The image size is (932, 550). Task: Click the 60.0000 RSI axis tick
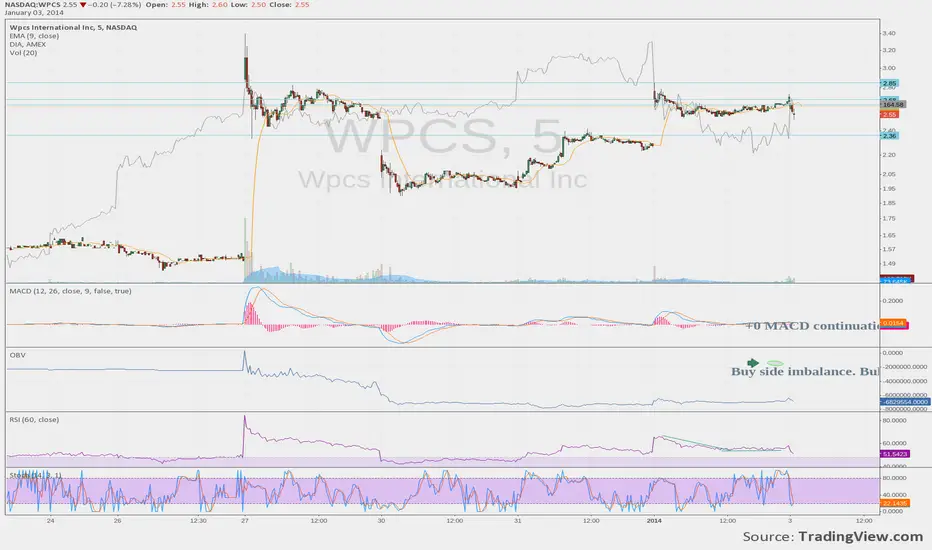pos(895,443)
